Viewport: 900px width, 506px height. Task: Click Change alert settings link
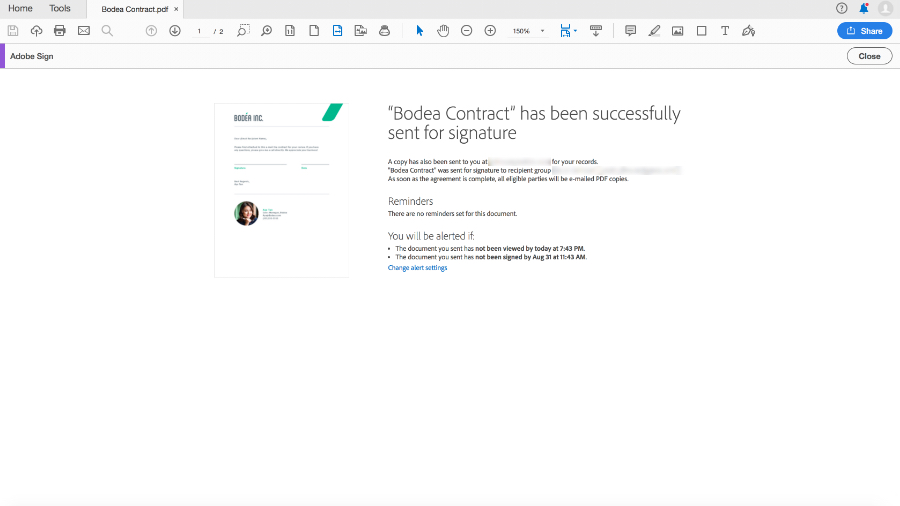click(x=417, y=268)
